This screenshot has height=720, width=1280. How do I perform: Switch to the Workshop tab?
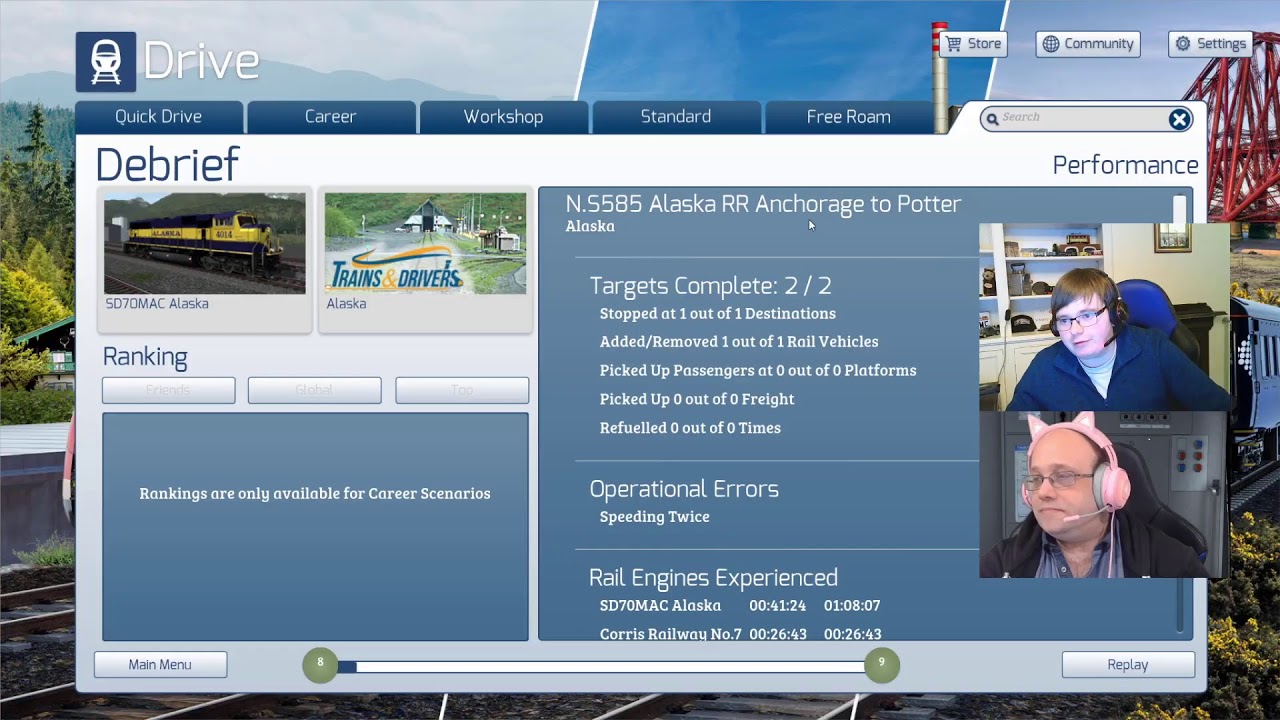pyautogui.click(x=503, y=117)
